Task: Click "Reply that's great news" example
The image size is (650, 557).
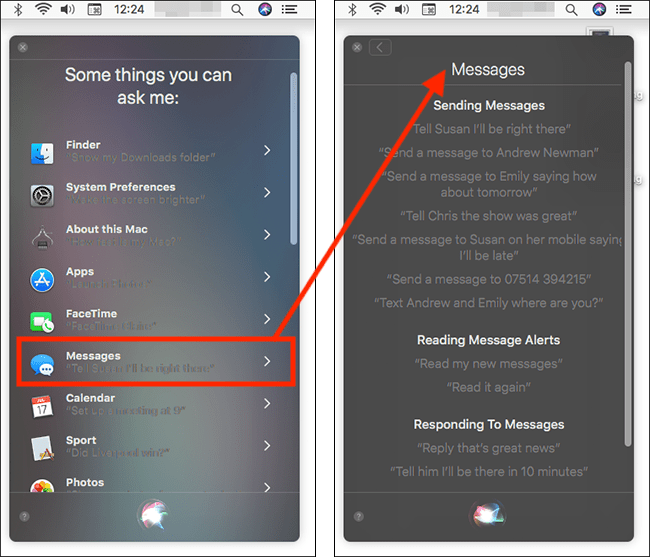Action: (x=489, y=448)
